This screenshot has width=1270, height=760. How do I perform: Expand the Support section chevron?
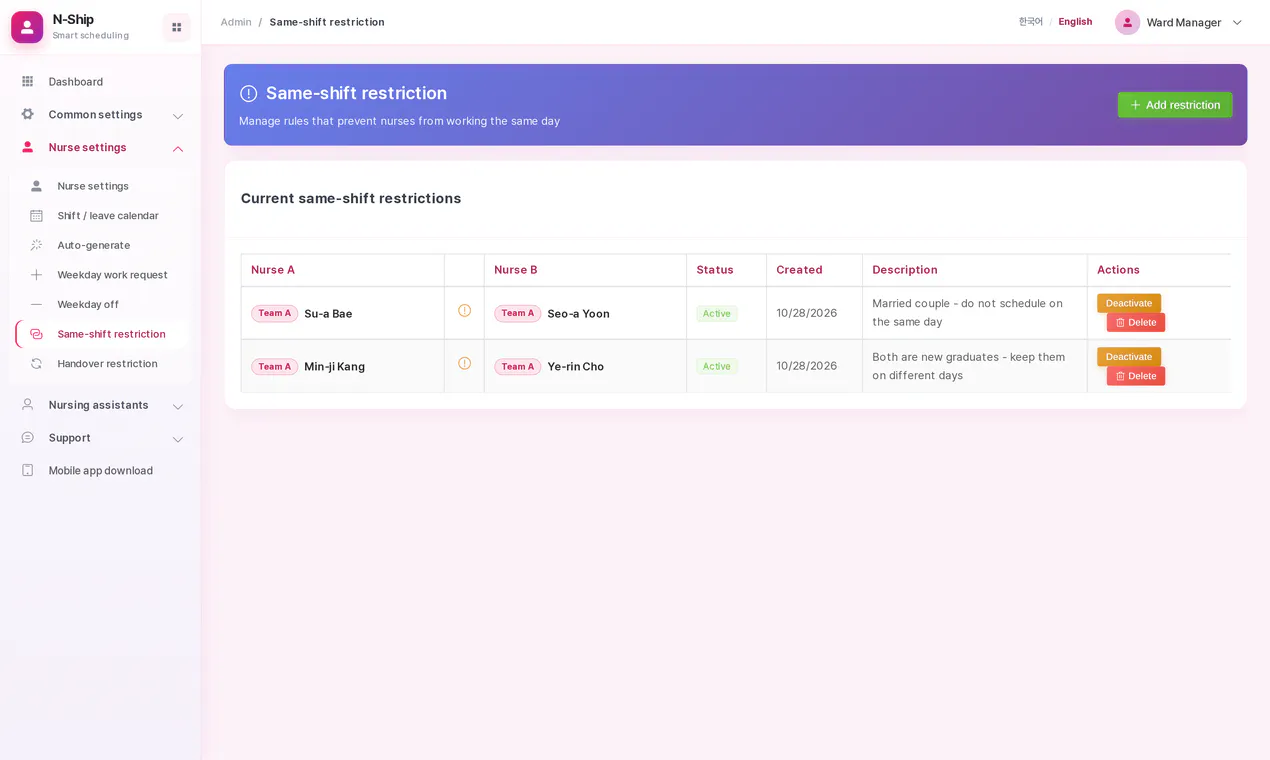tap(178, 439)
